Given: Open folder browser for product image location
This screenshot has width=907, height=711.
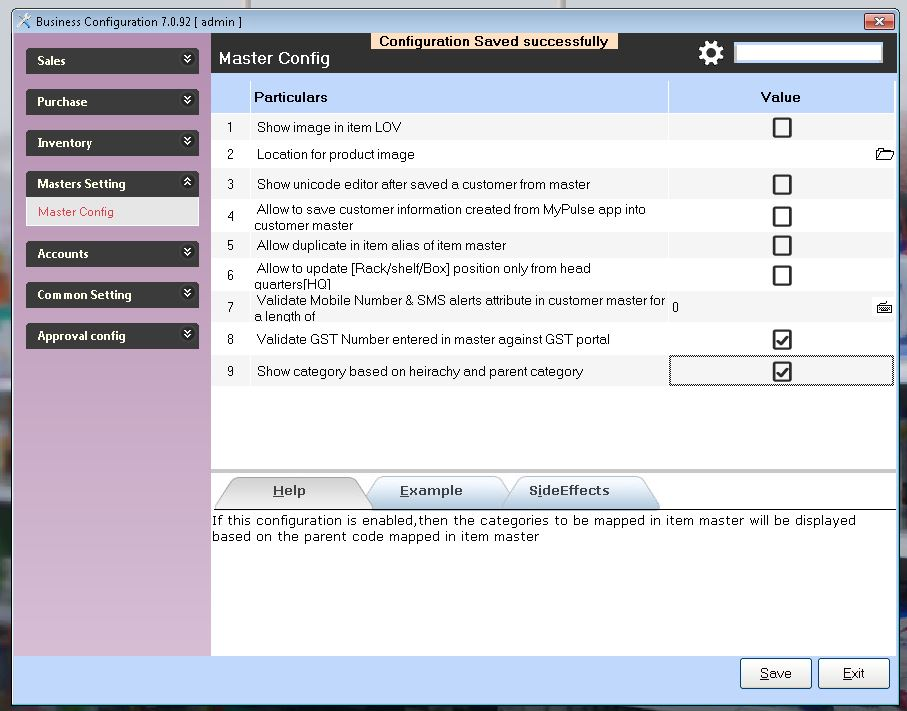Looking at the screenshot, I should click(x=884, y=154).
